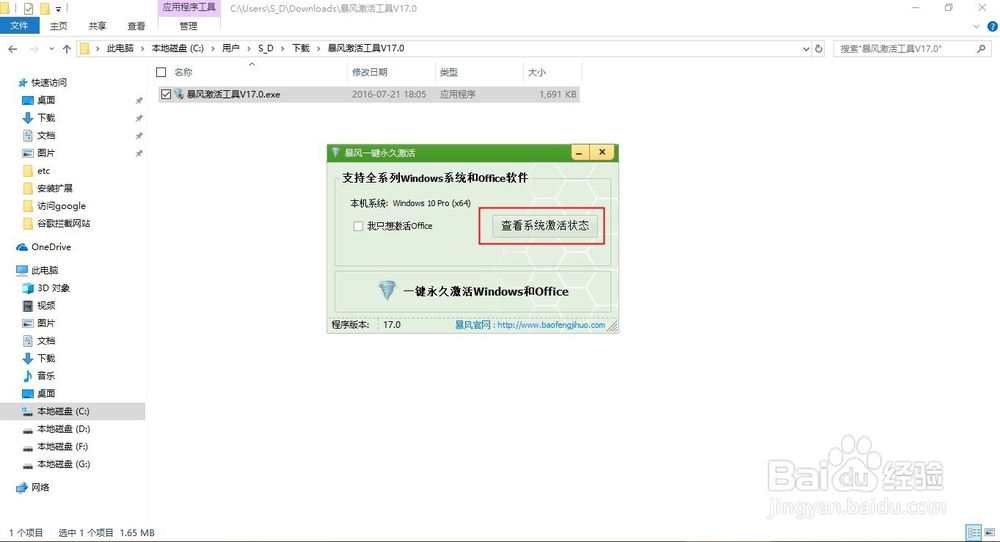
Task: Open the 文件 menu tab
Action: [20, 26]
